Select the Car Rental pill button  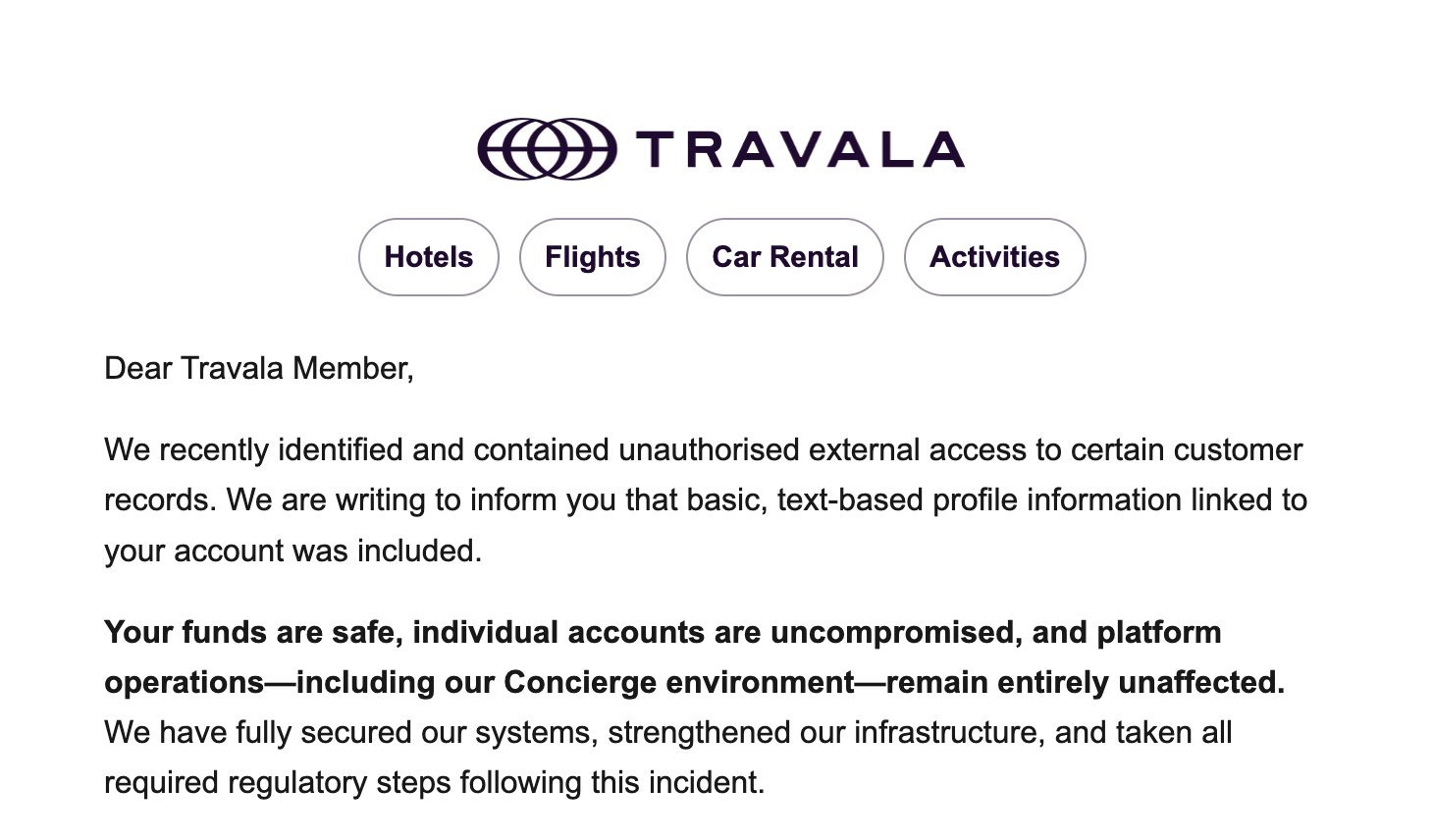(x=785, y=257)
